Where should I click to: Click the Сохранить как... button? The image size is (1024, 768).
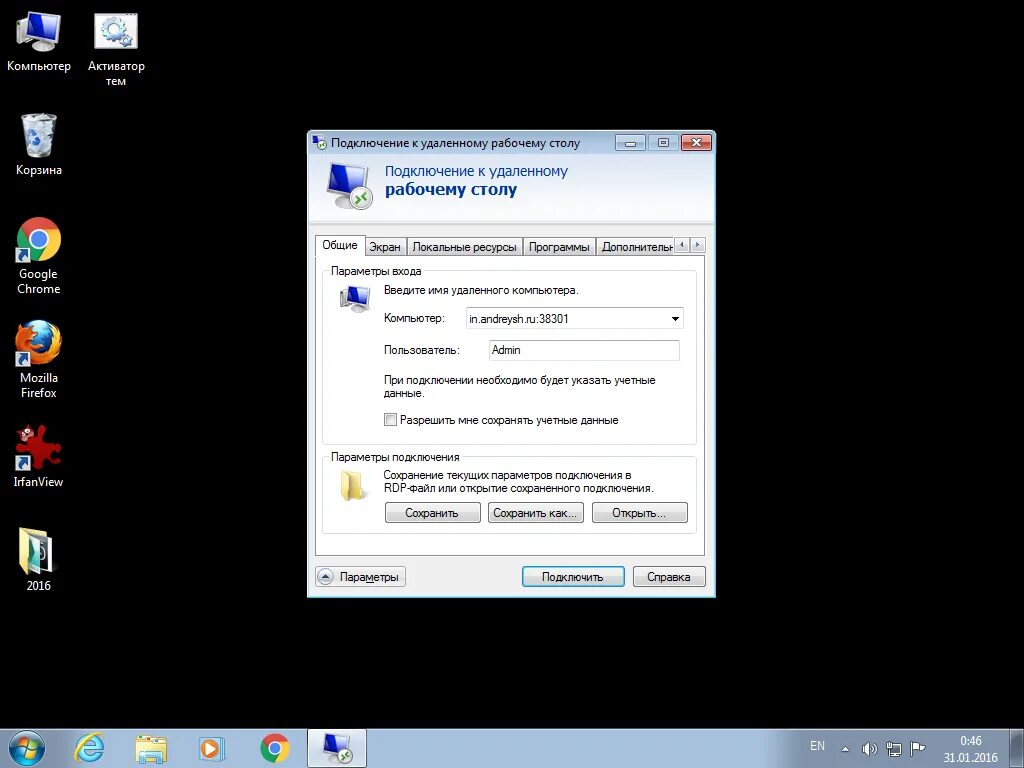pyautogui.click(x=535, y=513)
